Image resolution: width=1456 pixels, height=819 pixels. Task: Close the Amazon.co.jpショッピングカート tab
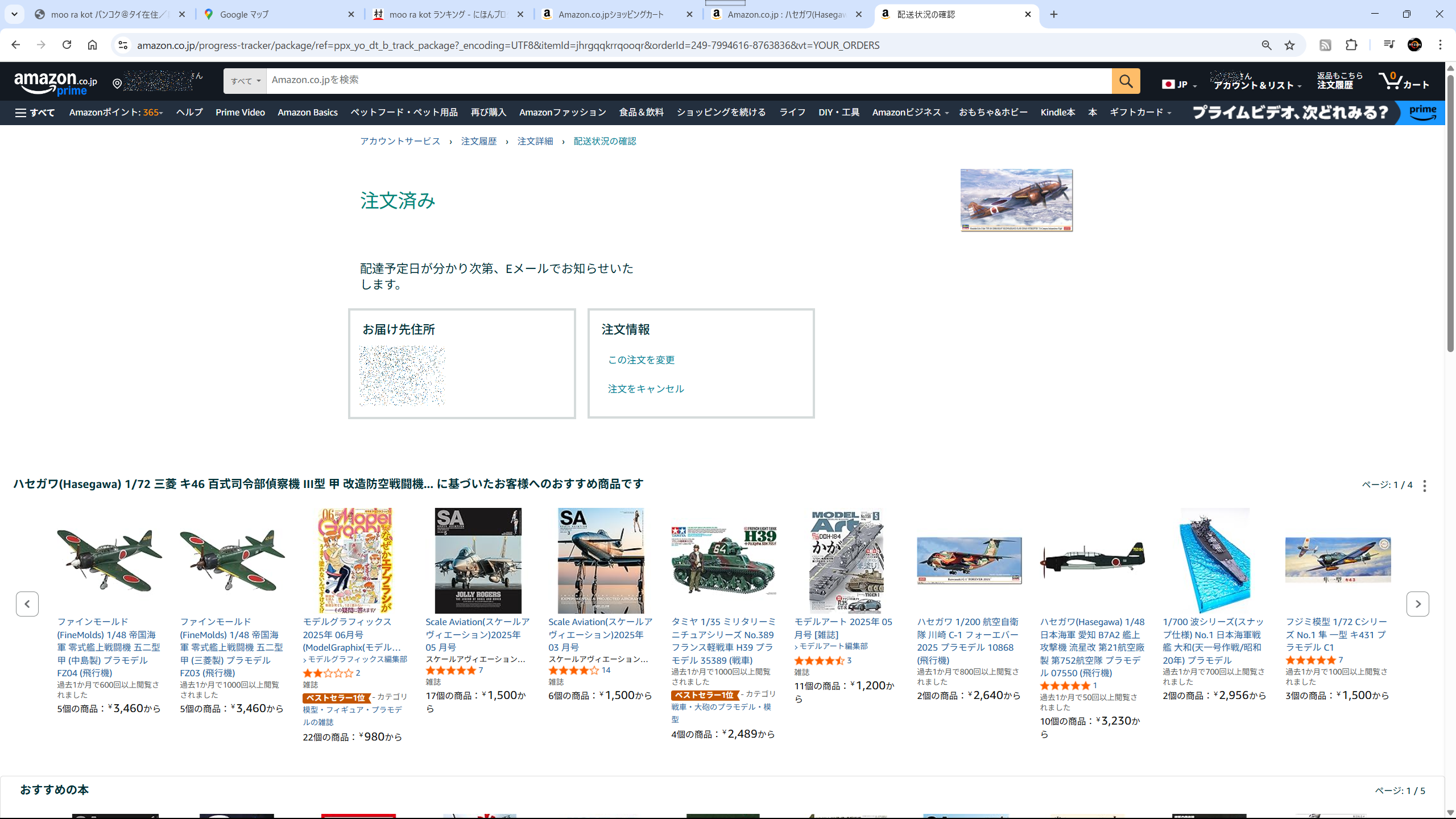[x=689, y=14]
